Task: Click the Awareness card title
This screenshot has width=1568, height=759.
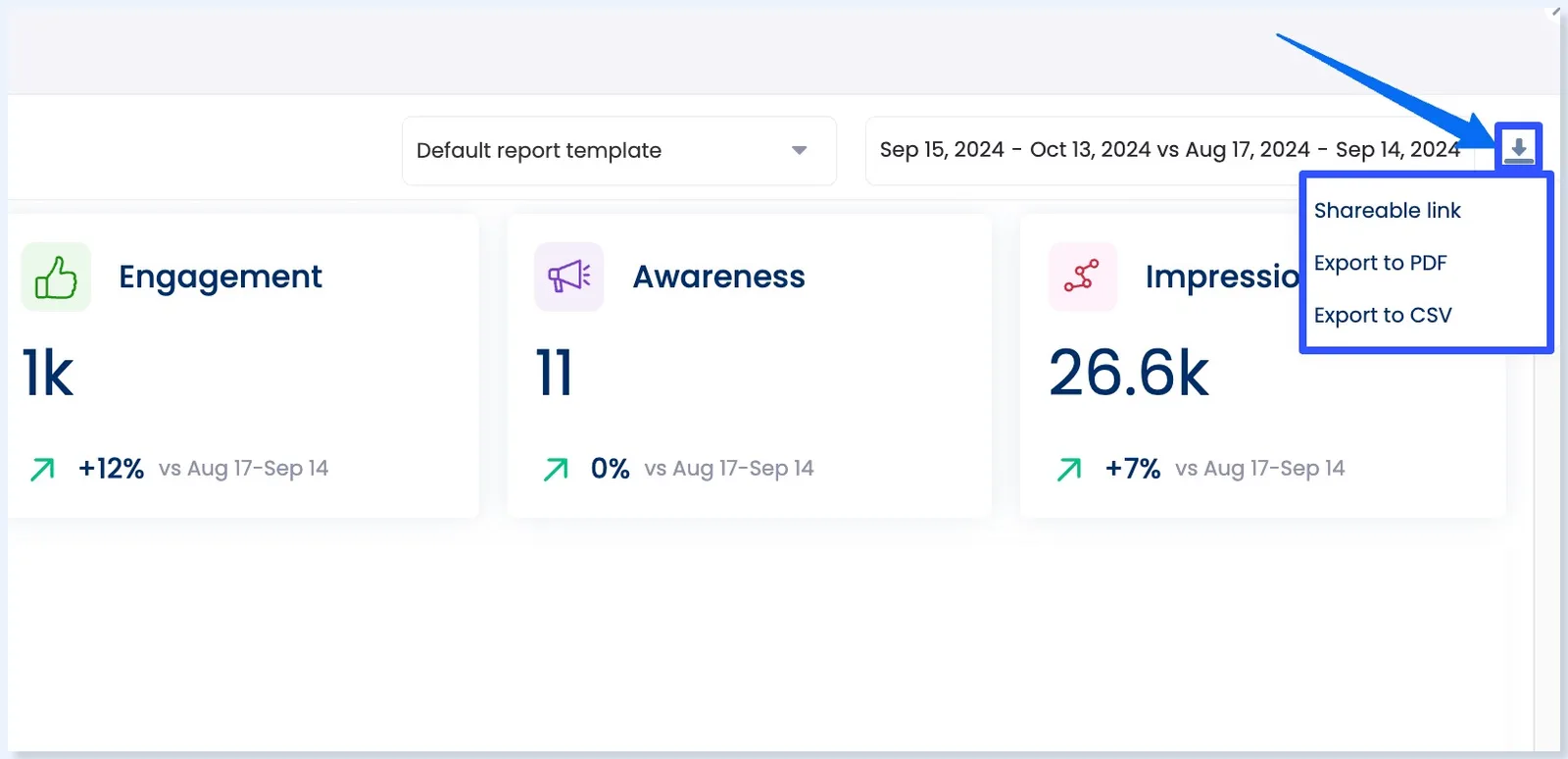Action: [x=718, y=278]
